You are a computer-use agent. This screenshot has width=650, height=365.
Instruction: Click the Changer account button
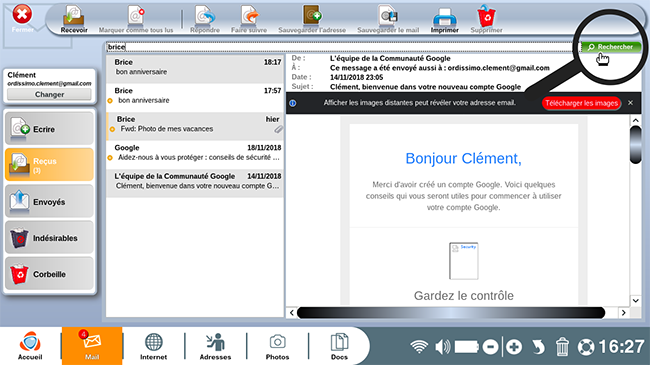49,95
